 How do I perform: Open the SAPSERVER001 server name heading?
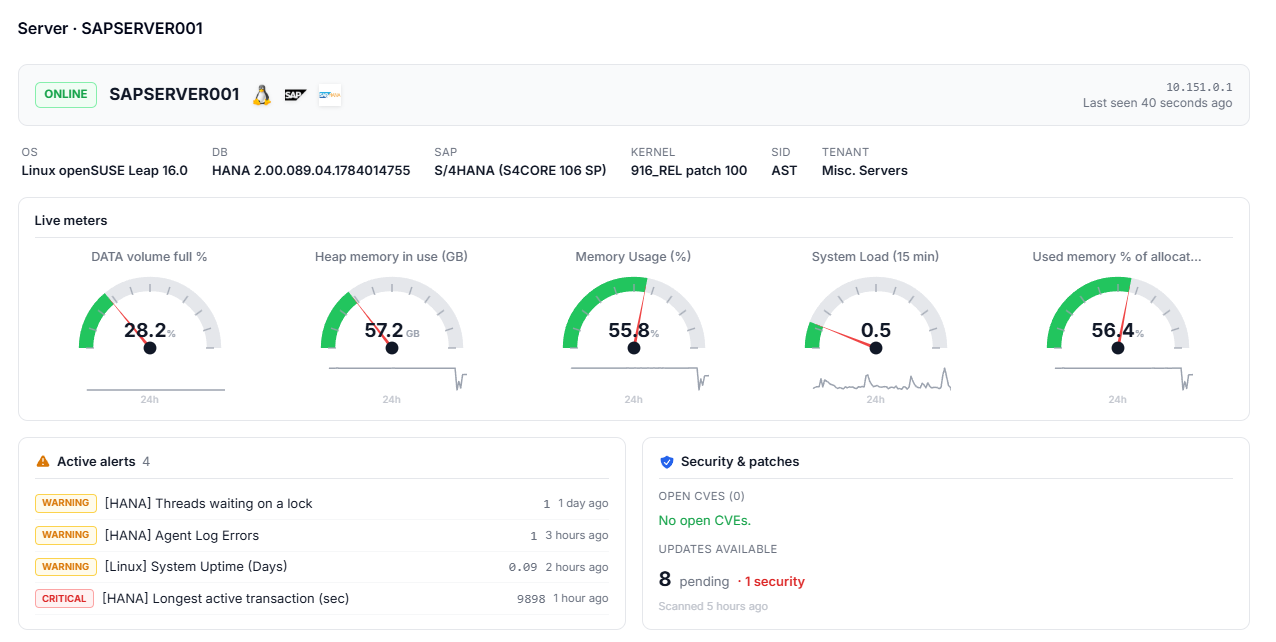coord(174,95)
